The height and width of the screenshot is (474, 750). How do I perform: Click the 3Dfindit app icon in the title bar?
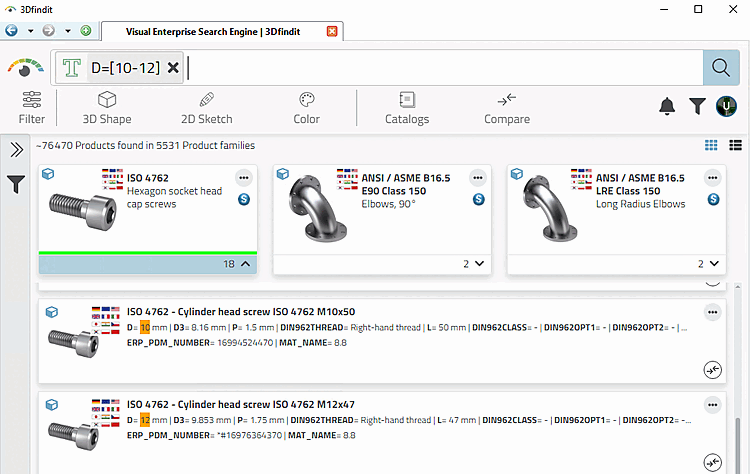[x=10, y=10]
